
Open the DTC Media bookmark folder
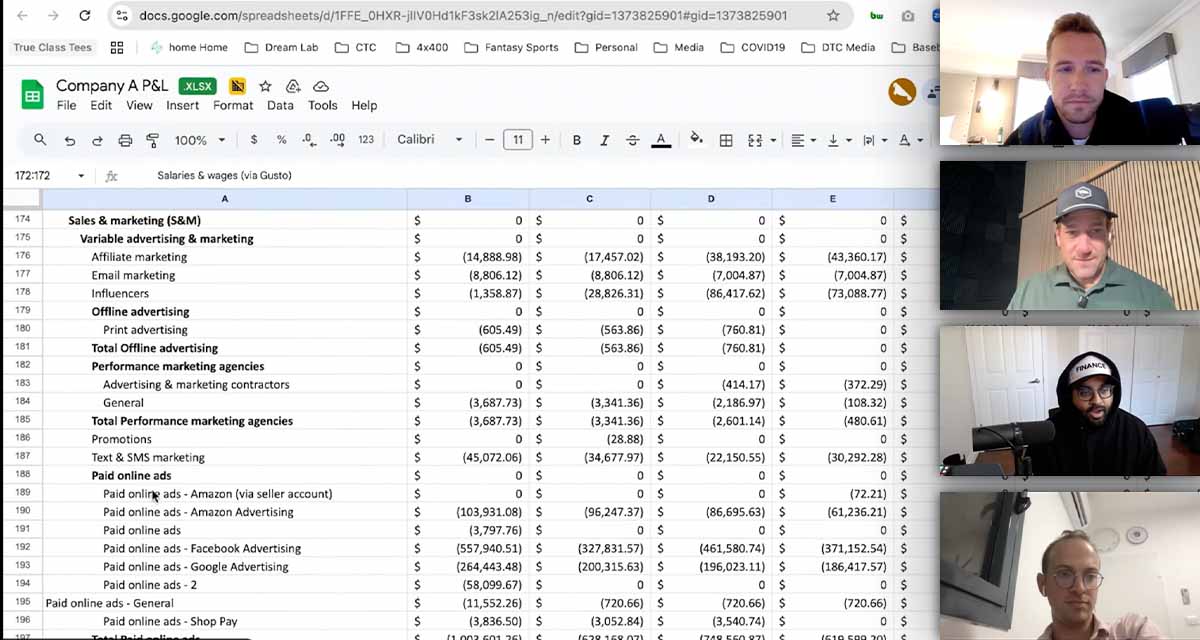click(x=837, y=47)
